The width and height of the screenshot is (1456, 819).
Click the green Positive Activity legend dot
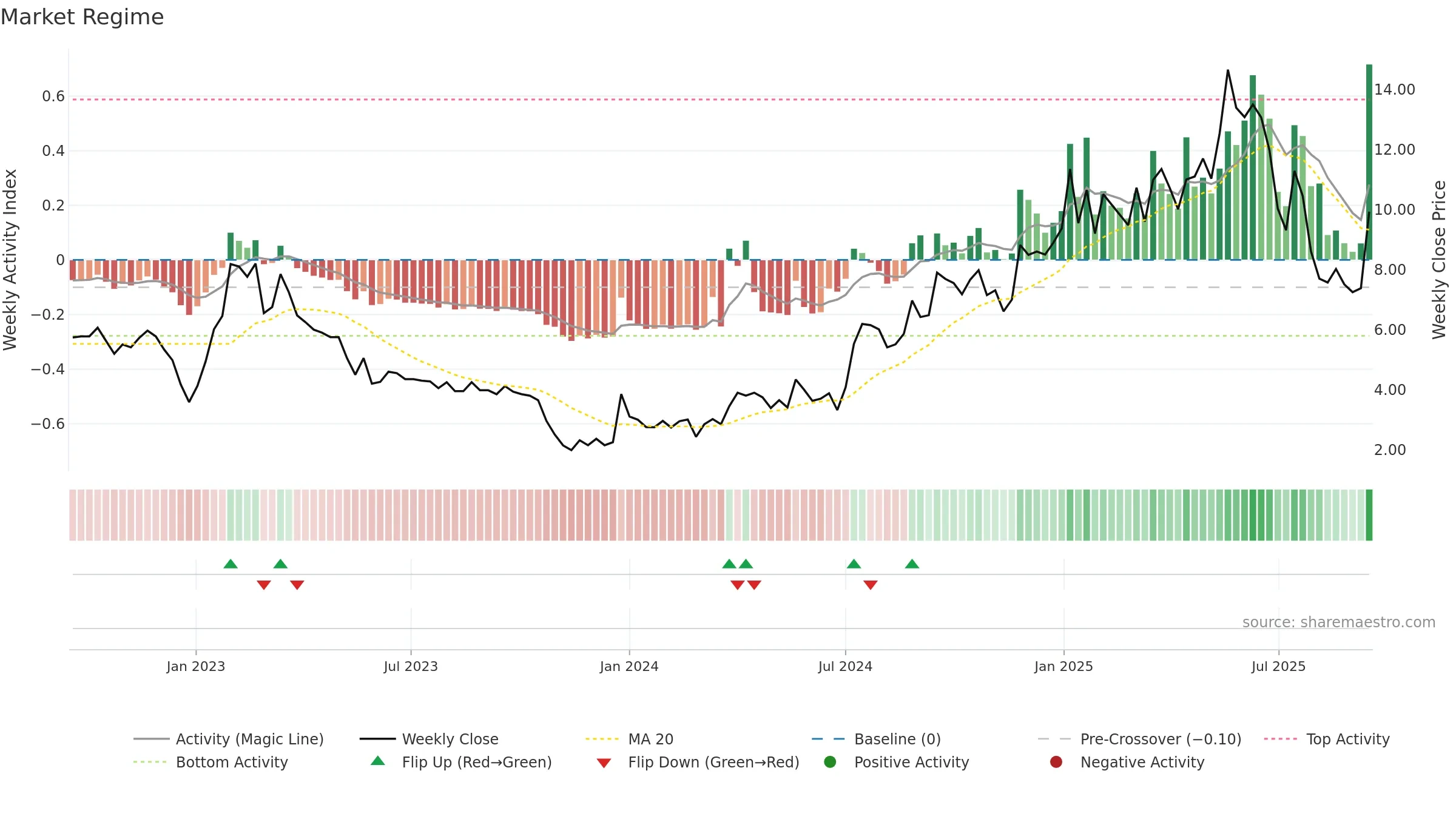[x=830, y=762]
